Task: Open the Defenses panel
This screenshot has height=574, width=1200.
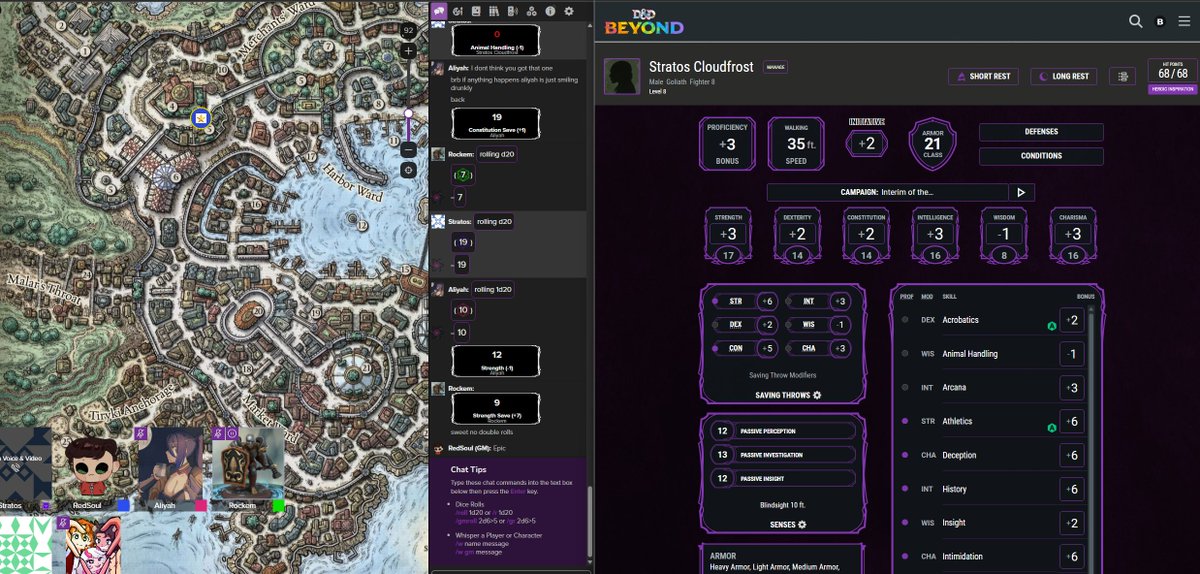Action: click(1041, 132)
